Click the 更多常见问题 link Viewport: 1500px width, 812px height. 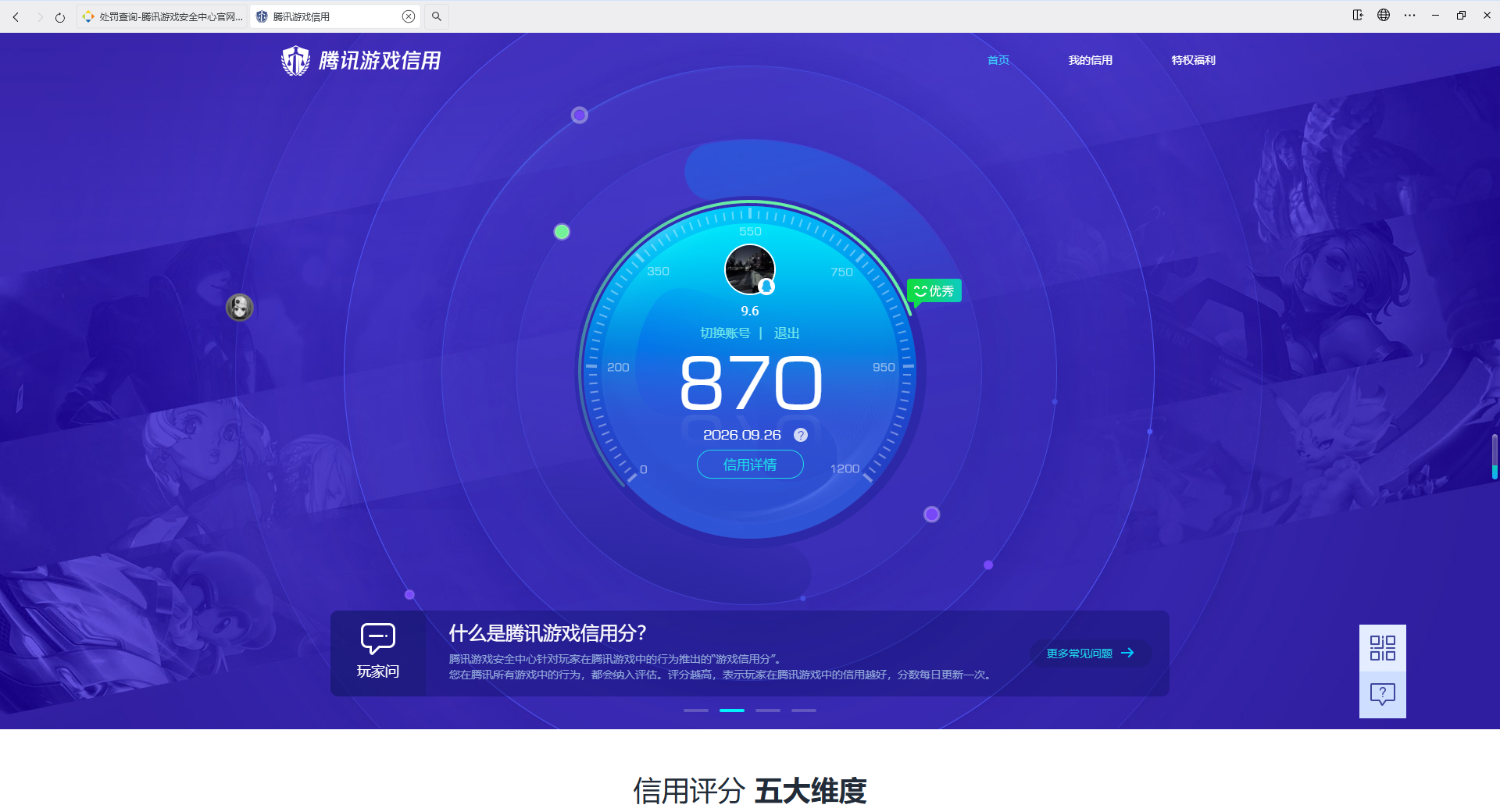pyautogui.click(x=1091, y=654)
